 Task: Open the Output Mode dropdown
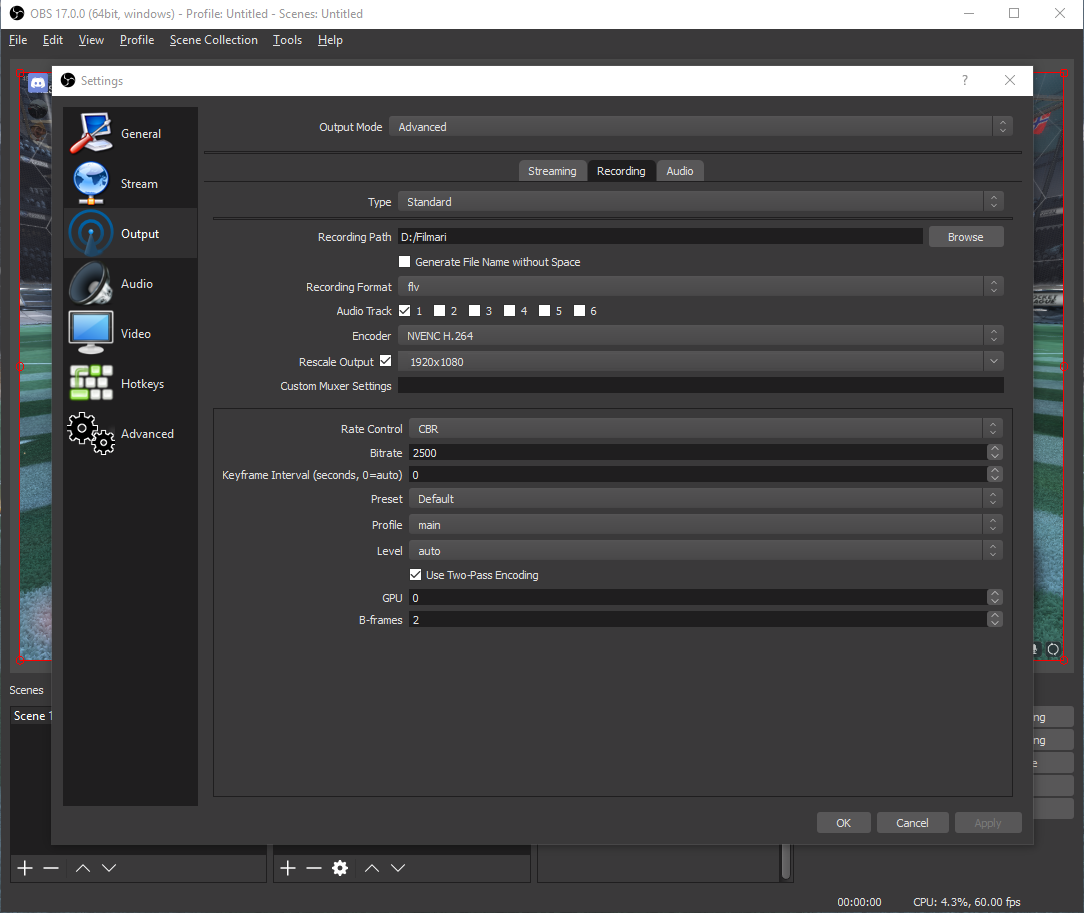[x=700, y=126]
